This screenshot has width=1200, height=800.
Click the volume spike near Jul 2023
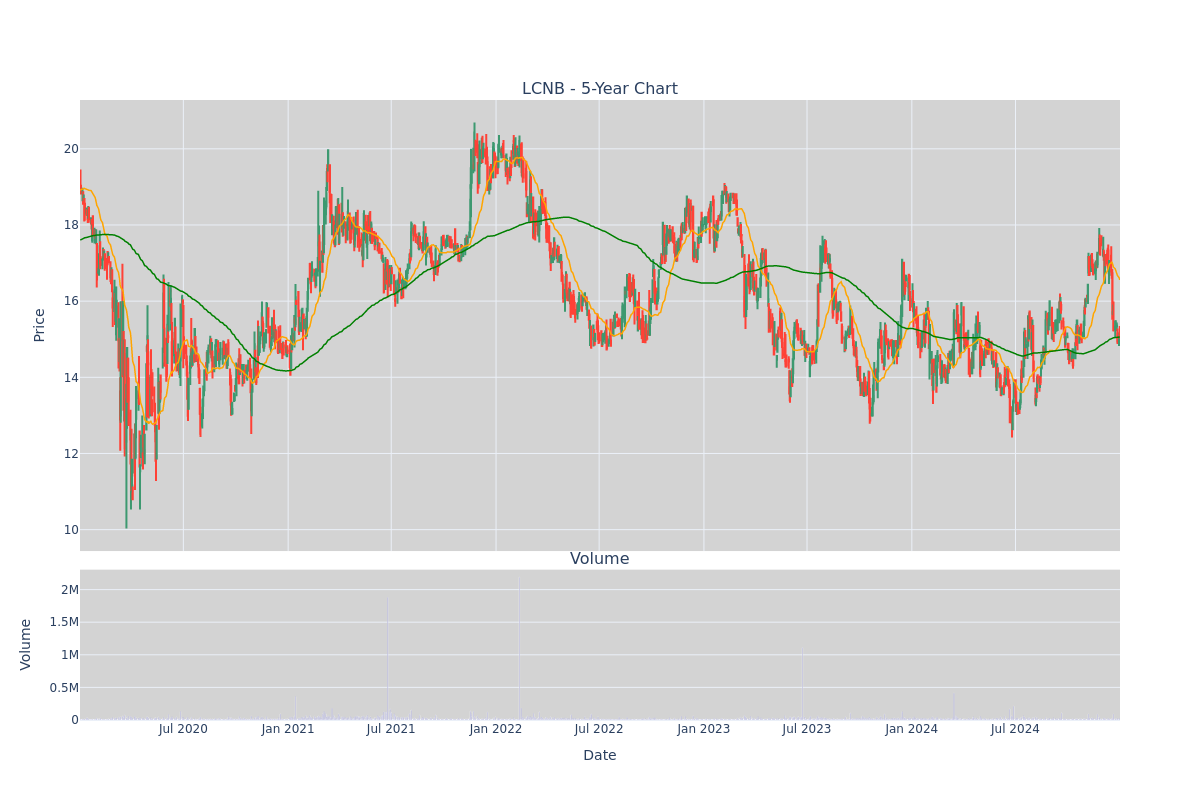click(802, 684)
